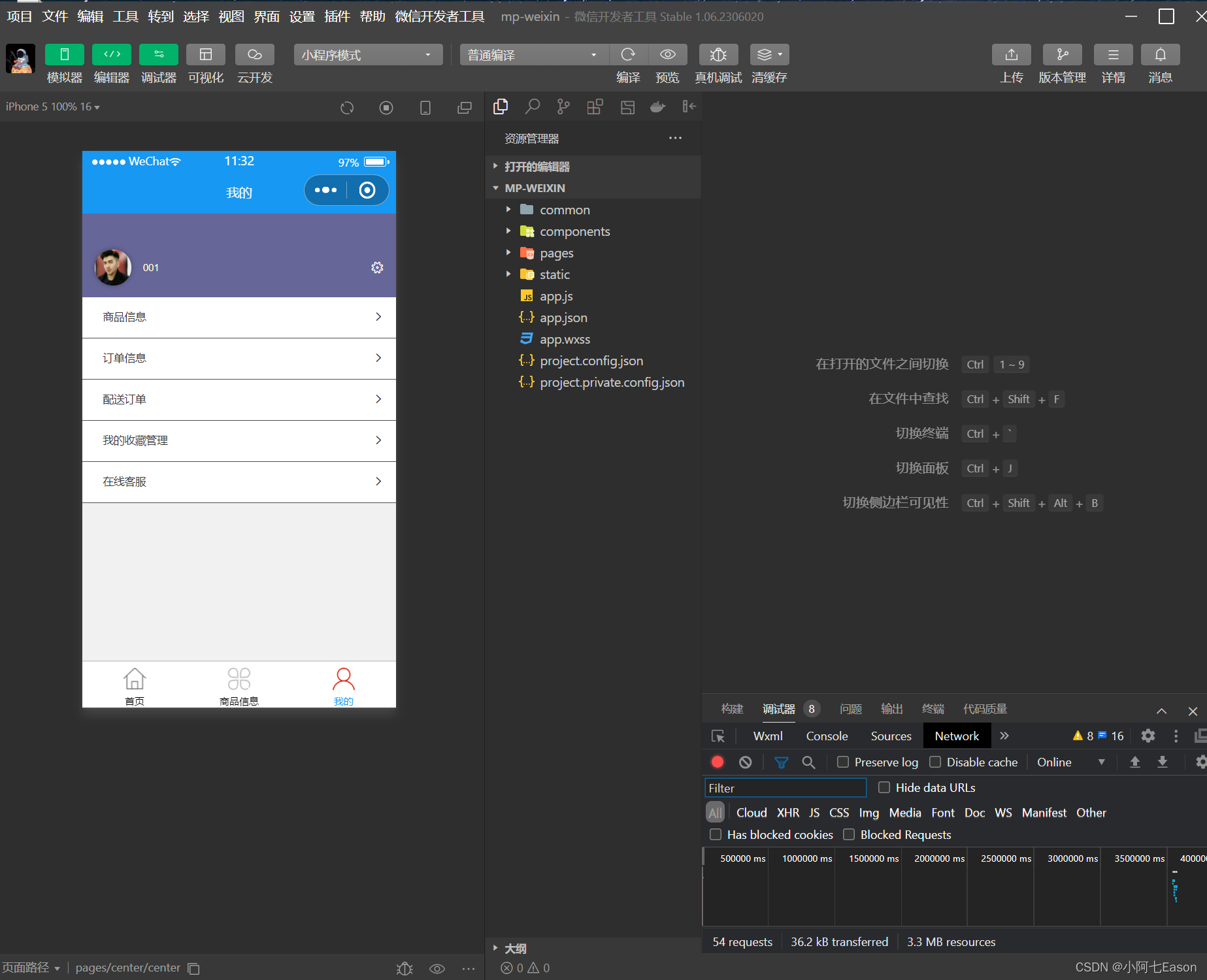
Task: Open the iPhone 5 device selector dropdown
Action: pyautogui.click(x=52, y=106)
